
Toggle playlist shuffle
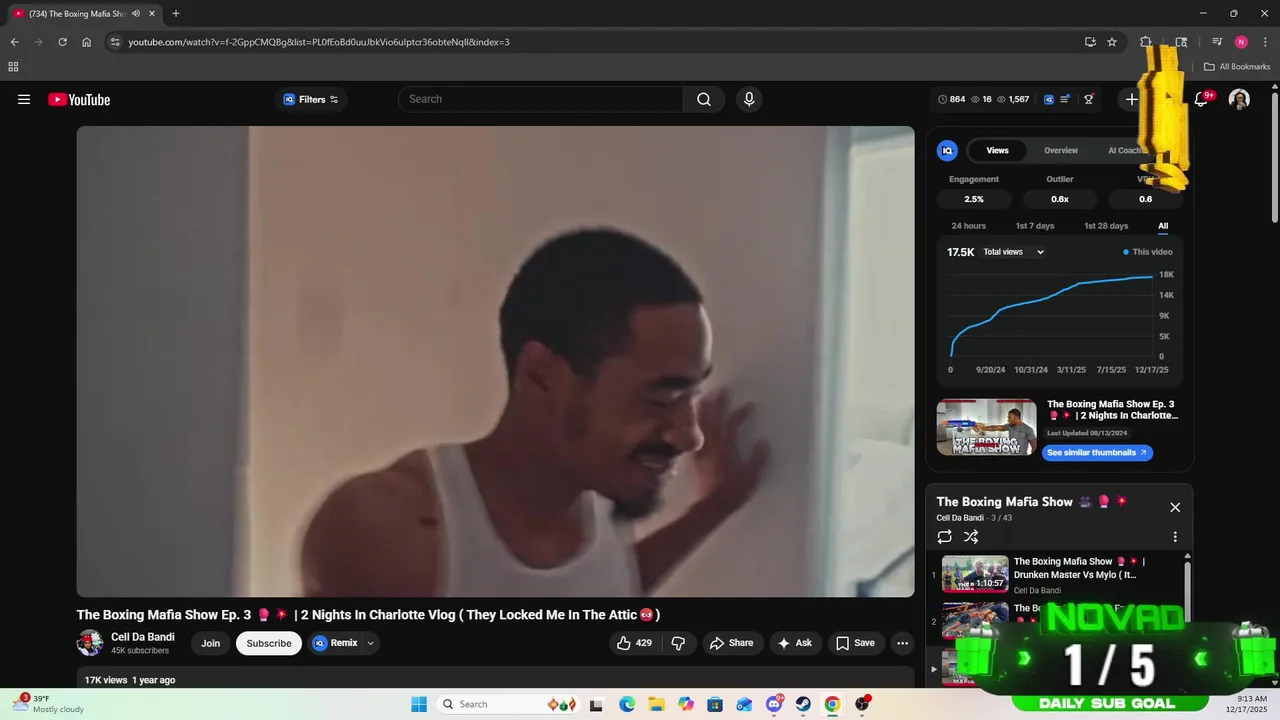971,537
